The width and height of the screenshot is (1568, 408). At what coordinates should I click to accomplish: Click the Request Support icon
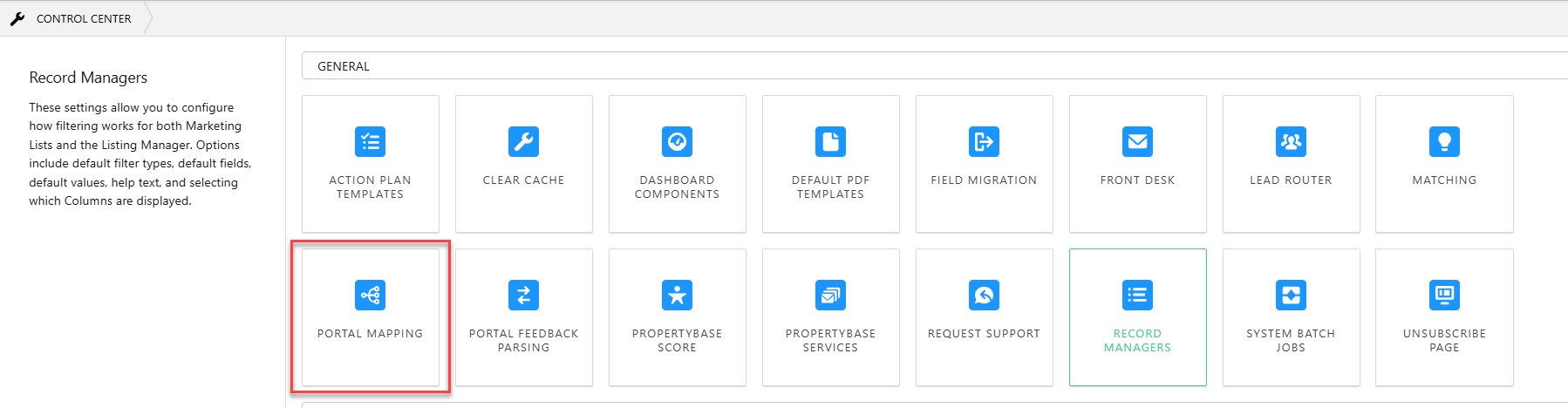point(984,295)
